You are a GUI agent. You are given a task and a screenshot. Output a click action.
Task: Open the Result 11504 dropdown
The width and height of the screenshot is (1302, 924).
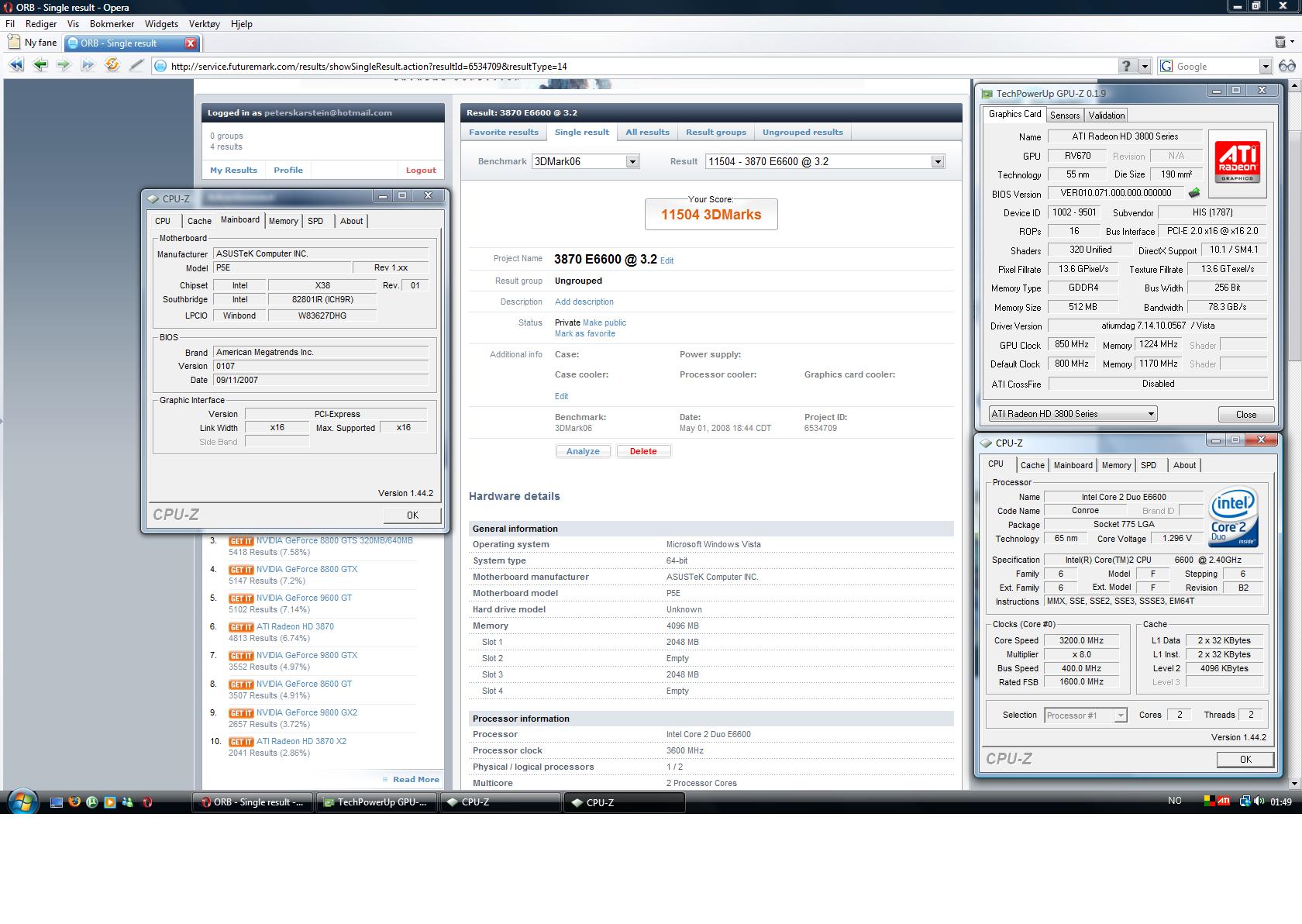coord(825,161)
